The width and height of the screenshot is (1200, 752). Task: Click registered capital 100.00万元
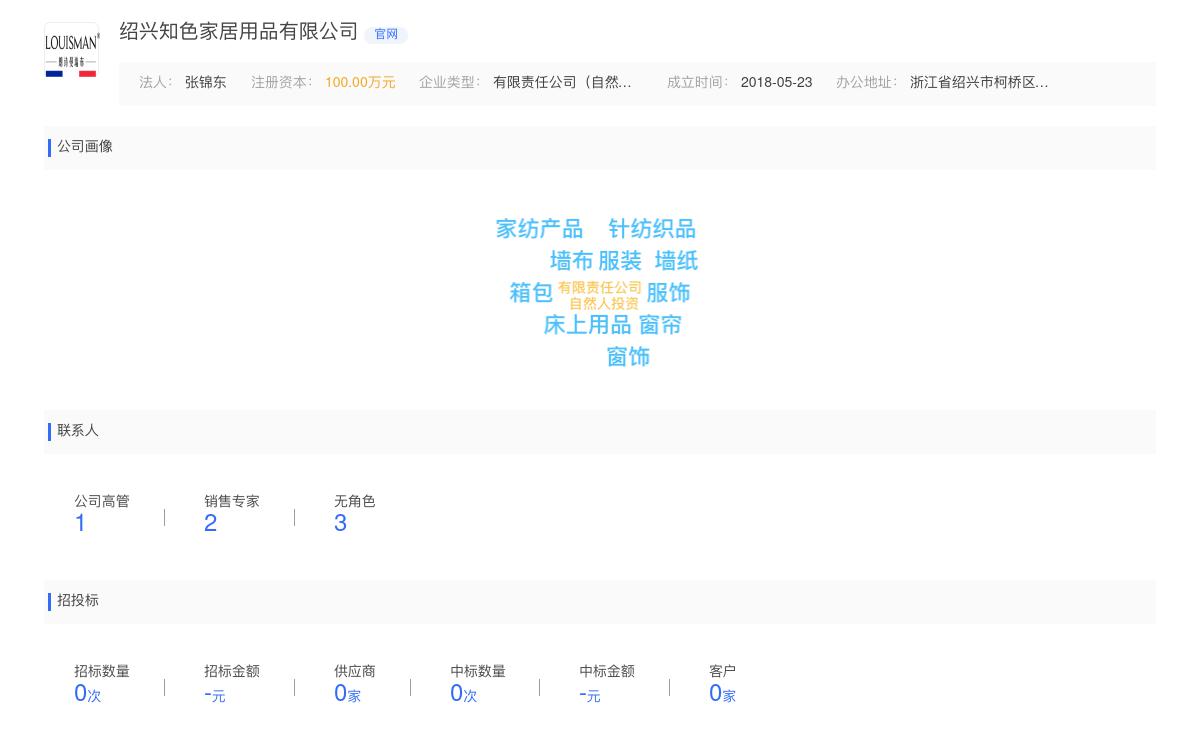point(359,83)
